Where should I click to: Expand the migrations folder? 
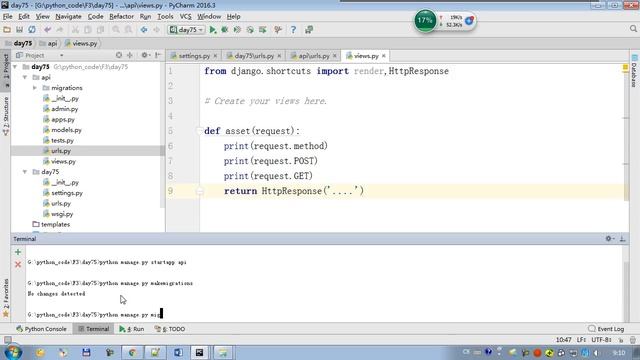tap(35, 88)
